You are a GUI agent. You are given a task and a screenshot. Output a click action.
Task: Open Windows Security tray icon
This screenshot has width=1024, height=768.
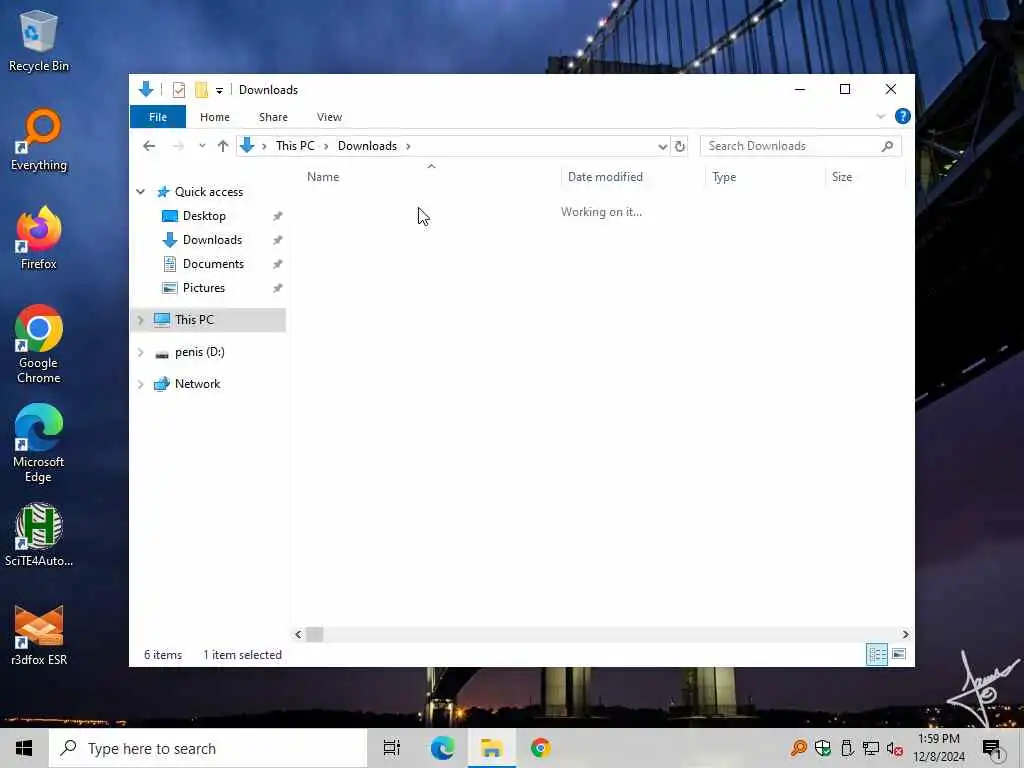pos(823,748)
